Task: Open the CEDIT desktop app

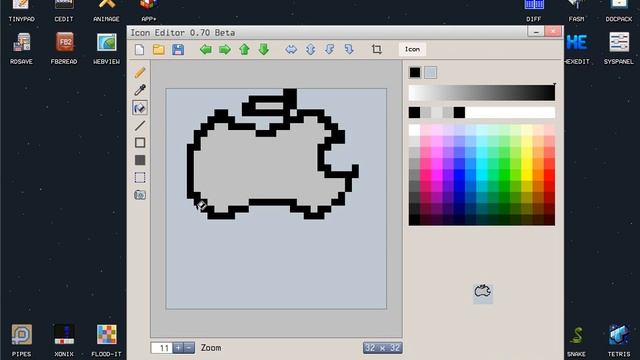Action: point(64,11)
